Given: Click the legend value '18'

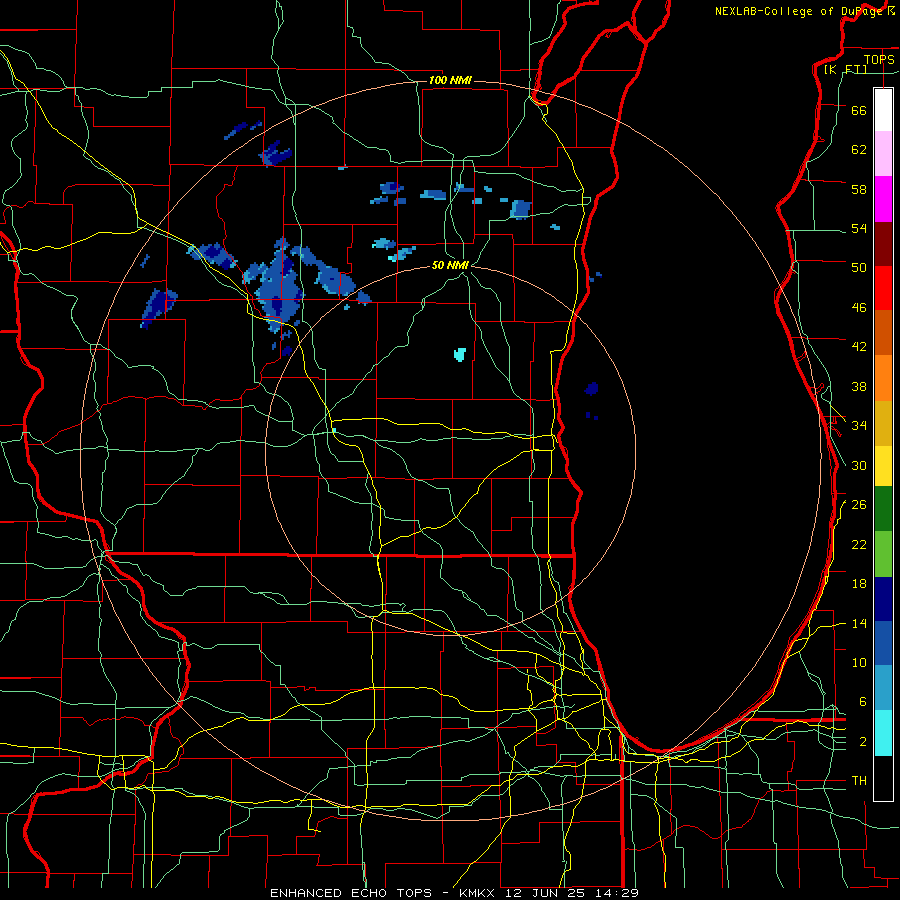Looking at the screenshot, I should click(x=859, y=584).
